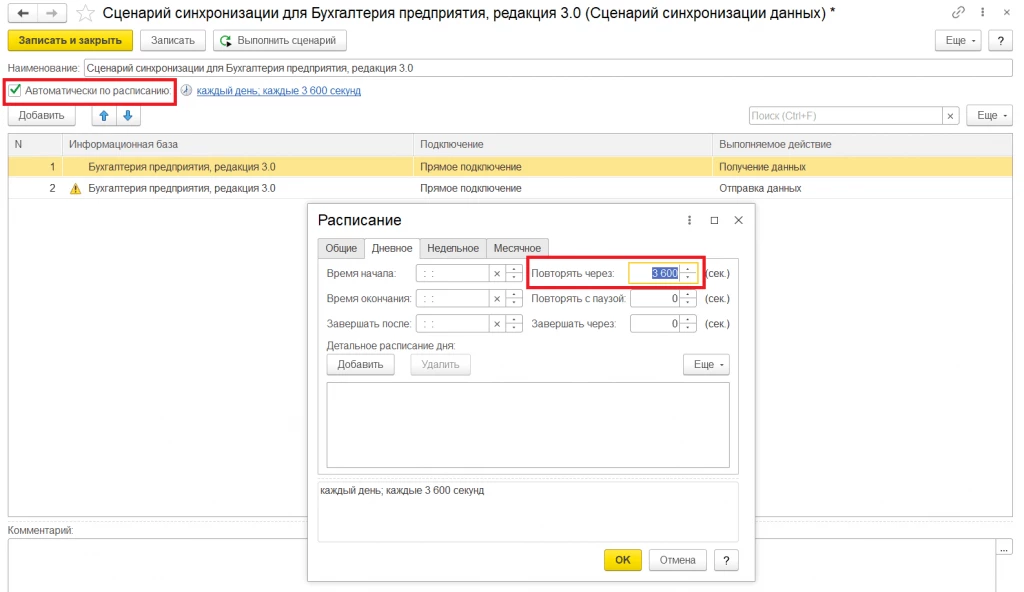Clear the Время начала field
This screenshot has width=1024, height=592.
[x=497, y=273]
